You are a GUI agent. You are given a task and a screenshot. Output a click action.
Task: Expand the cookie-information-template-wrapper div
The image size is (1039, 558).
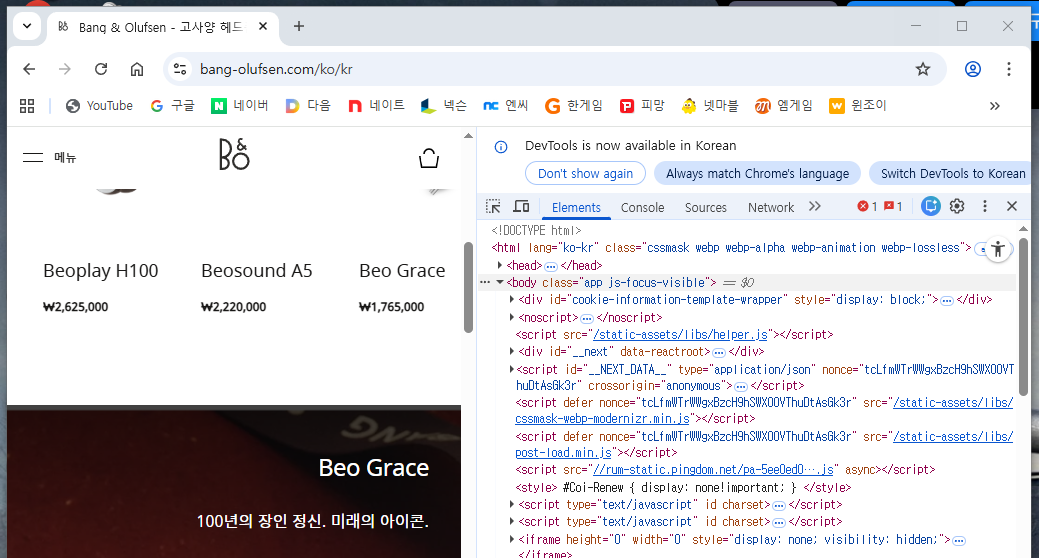(x=512, y=300)
